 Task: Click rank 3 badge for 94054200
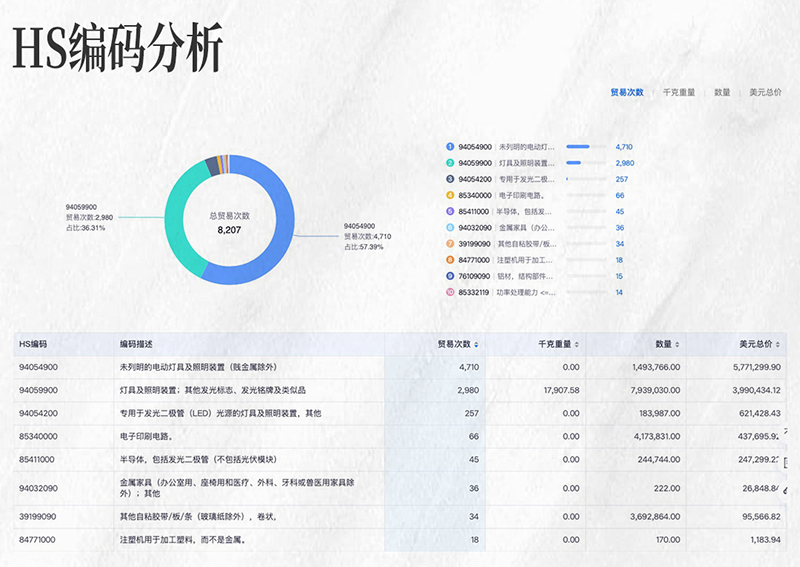click(450, 179)
